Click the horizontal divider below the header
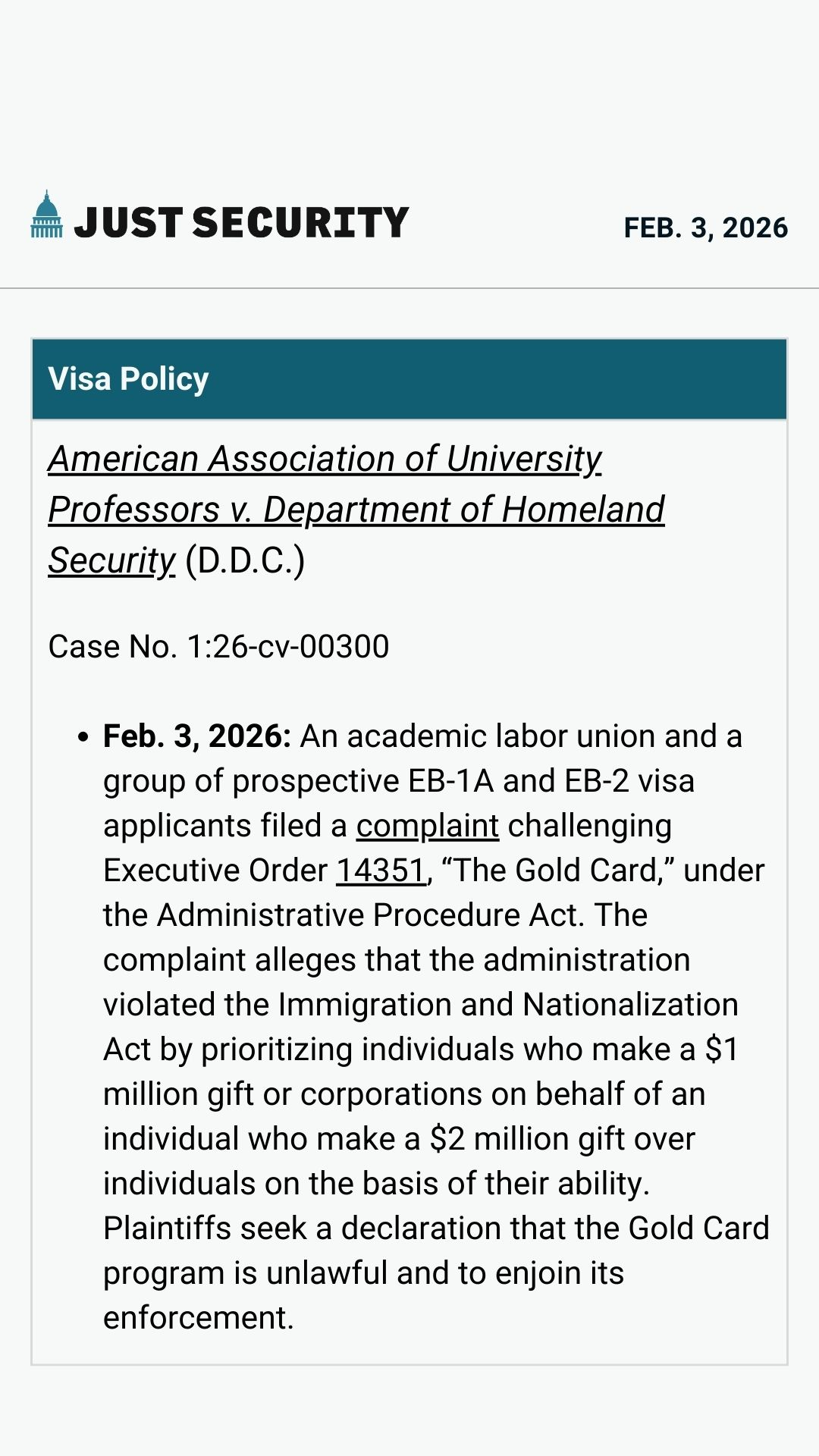Viewport: 819px width, 1456px height. pos(409,288)
